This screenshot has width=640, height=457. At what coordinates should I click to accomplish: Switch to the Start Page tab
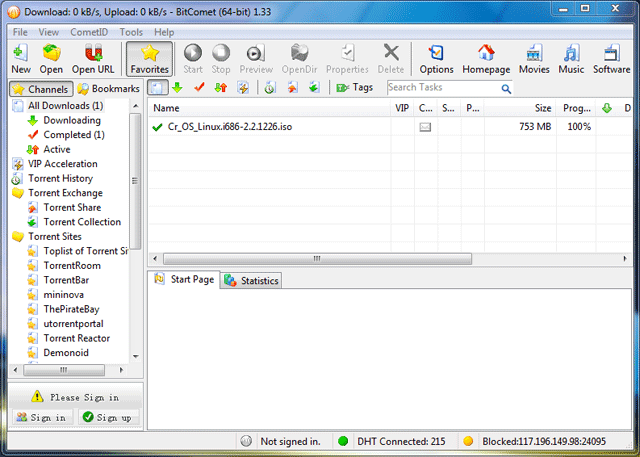[x=184, y=280]
